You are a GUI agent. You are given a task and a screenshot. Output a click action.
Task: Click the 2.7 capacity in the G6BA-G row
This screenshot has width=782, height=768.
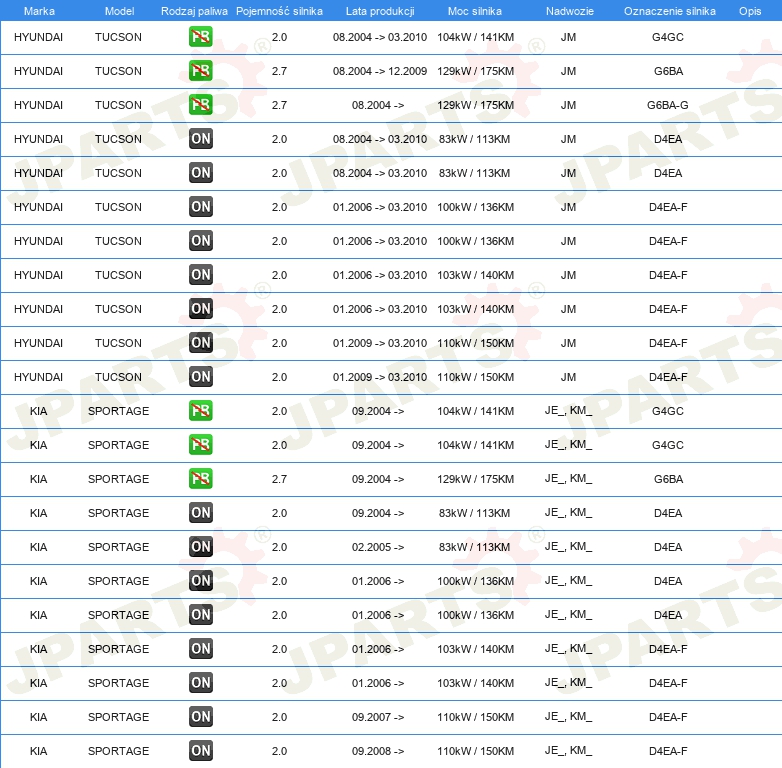click(x=279, y=105)
